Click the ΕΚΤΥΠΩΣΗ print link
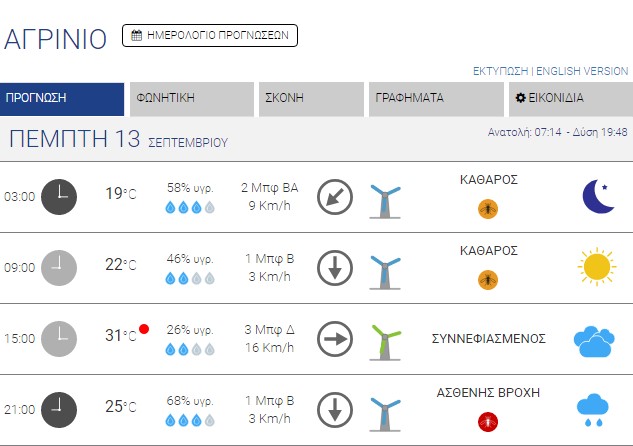633x446 pixels. click(501, 71)
